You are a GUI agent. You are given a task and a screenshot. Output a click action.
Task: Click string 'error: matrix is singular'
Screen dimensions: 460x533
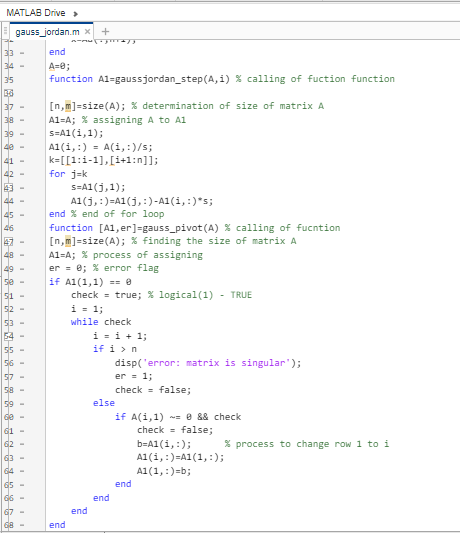217,363
